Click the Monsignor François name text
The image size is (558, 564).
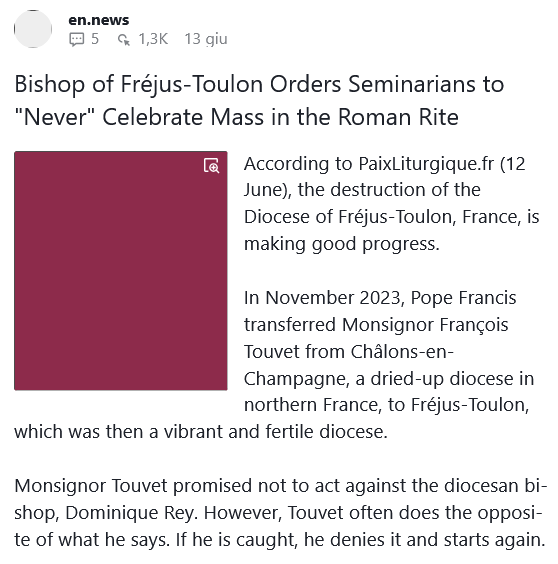(x=425, y=325)
